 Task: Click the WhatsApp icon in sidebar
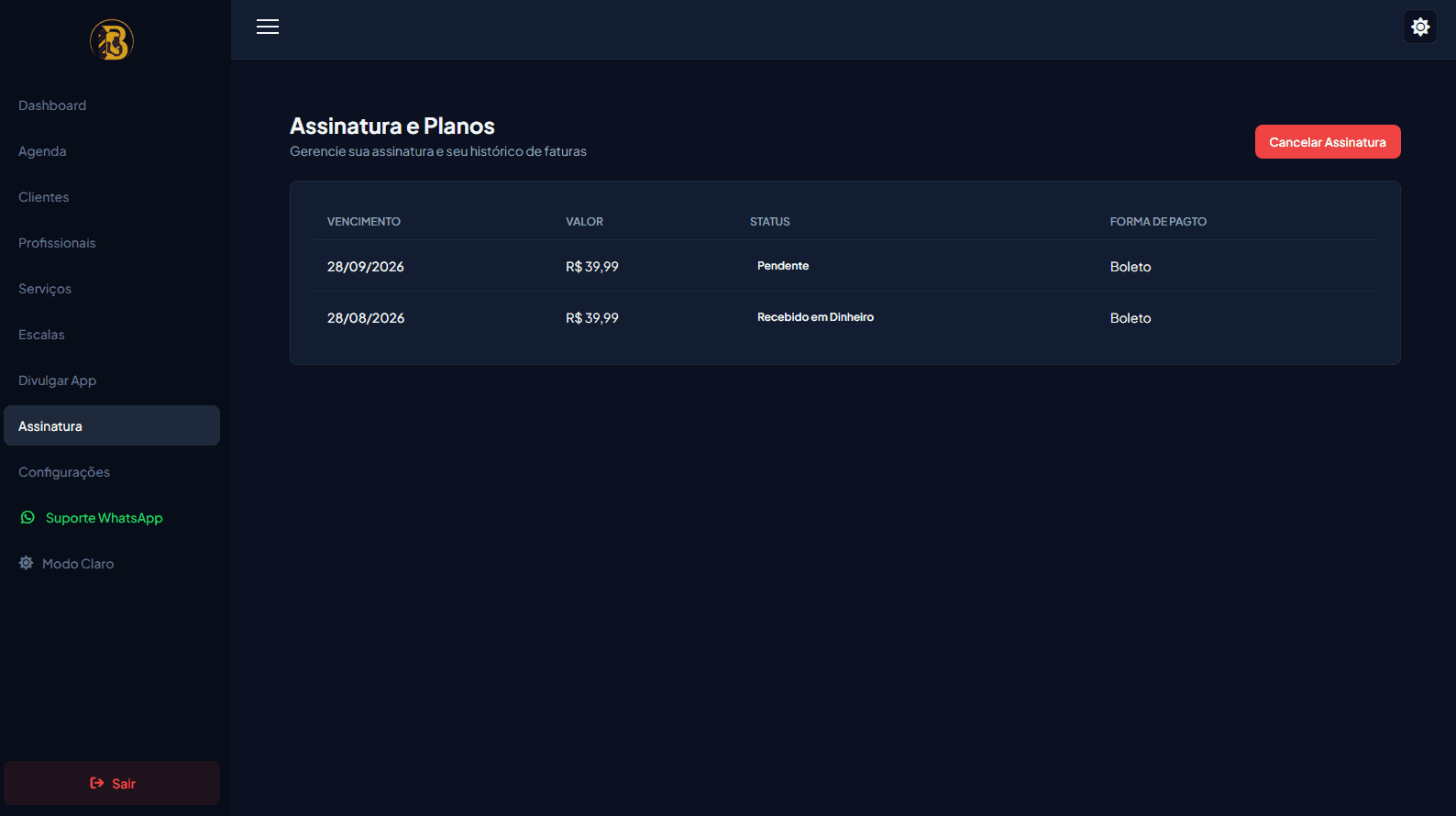tap(28, 517)
